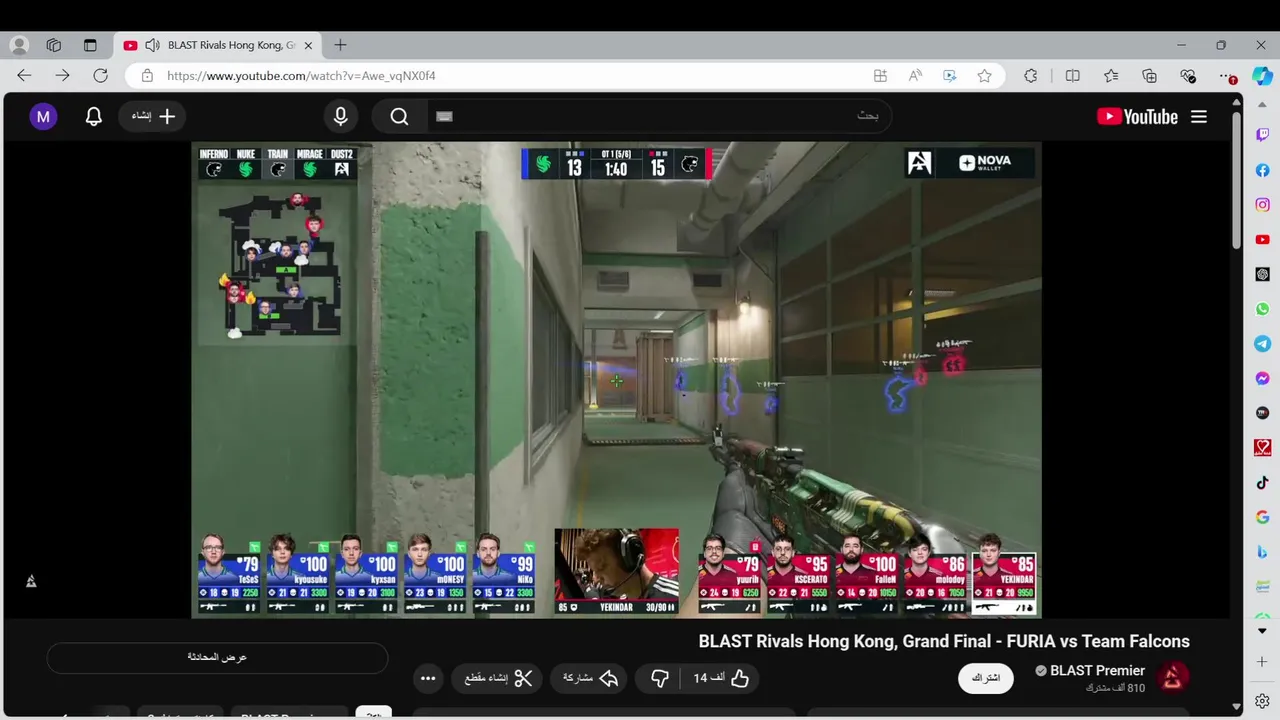Click the create (+) button

pos(154,117)
